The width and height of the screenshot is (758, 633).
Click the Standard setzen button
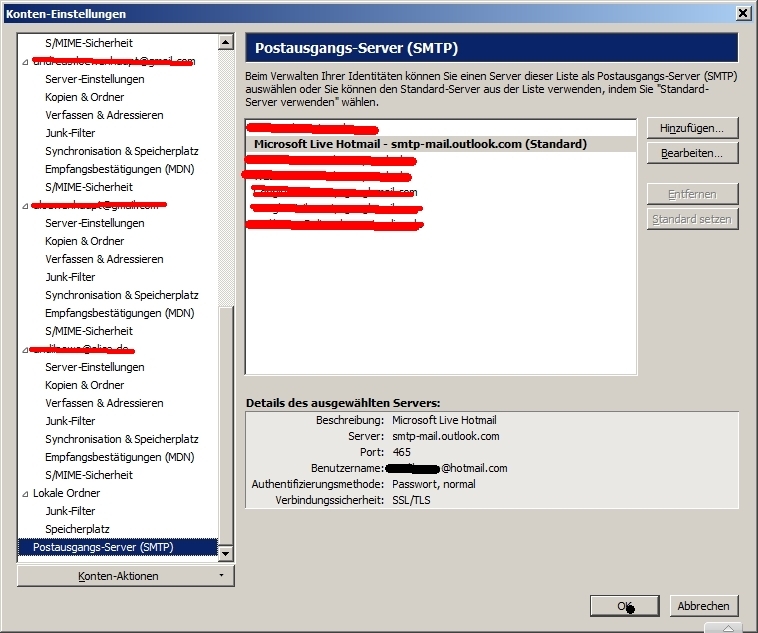(x=692, y=220)
